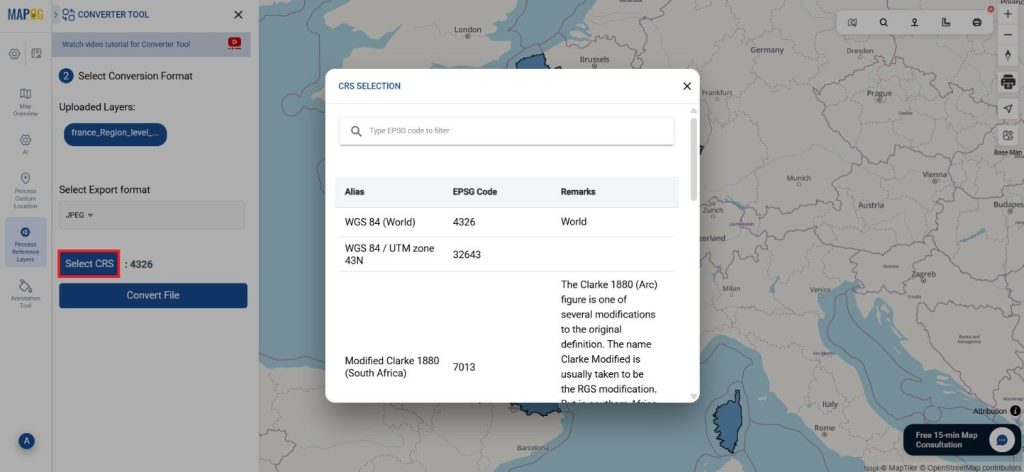Select Process Custom Location in sidebar
1024x472 pixels.
(x=25, y=187)
